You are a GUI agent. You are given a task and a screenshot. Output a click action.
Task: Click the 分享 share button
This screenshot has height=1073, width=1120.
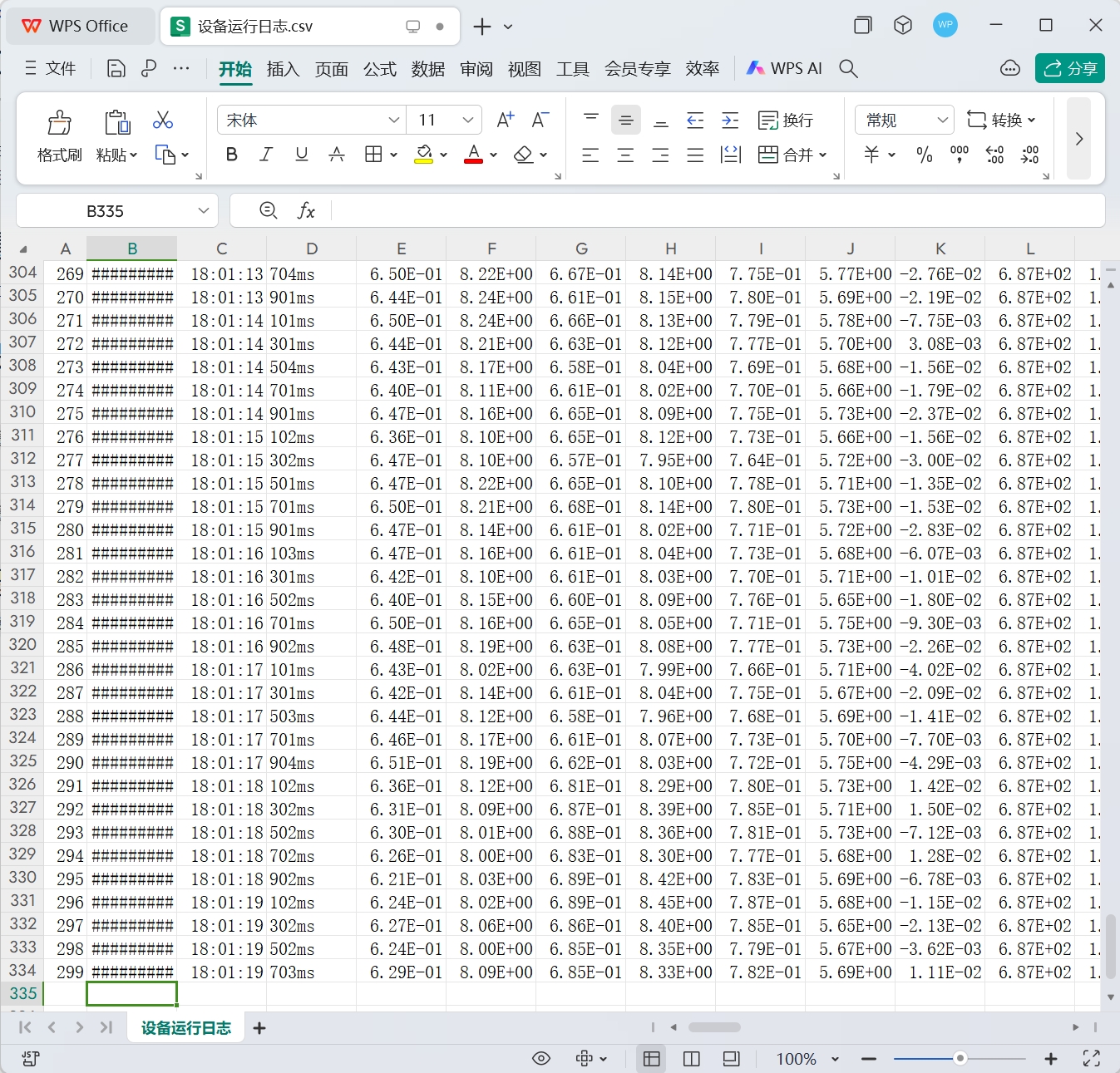pyautogui.click(x=1070, y=68)
